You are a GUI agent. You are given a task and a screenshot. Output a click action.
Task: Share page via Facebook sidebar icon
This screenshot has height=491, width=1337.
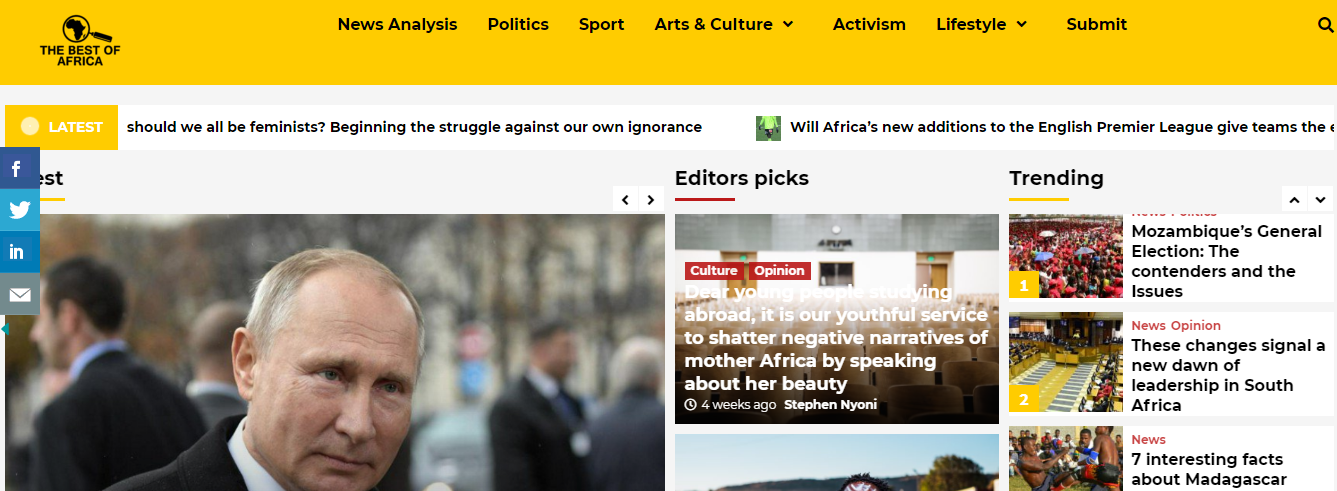tap(19, 169)
